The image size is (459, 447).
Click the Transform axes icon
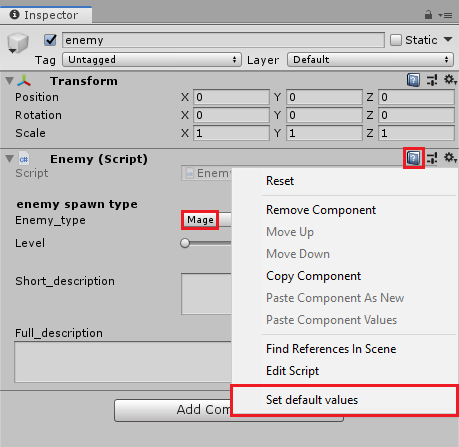24,81
